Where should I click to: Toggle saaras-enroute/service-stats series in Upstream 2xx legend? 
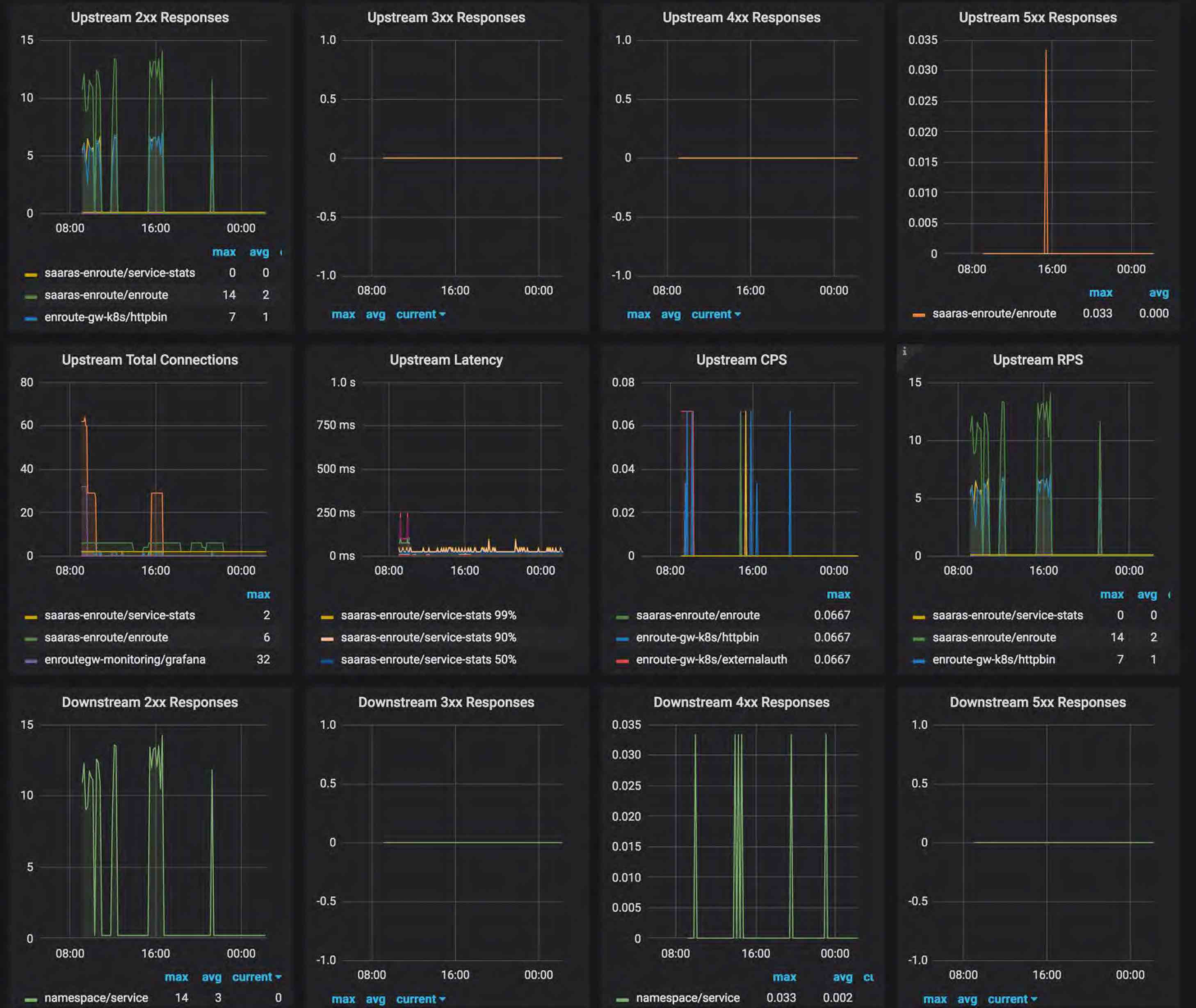(x=120, y=273)
